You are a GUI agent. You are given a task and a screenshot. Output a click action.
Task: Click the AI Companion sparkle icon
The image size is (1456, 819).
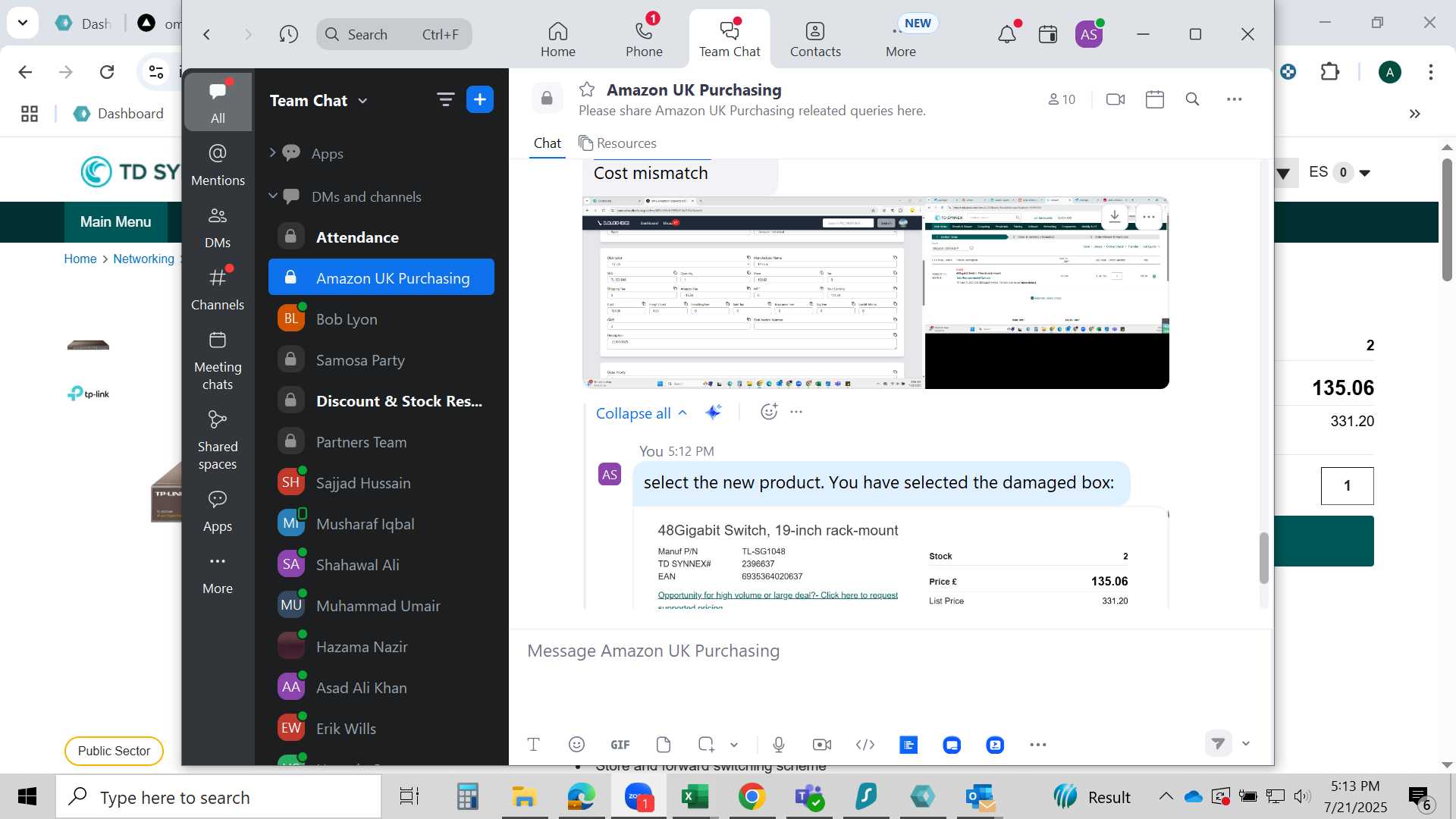(713, 412)
